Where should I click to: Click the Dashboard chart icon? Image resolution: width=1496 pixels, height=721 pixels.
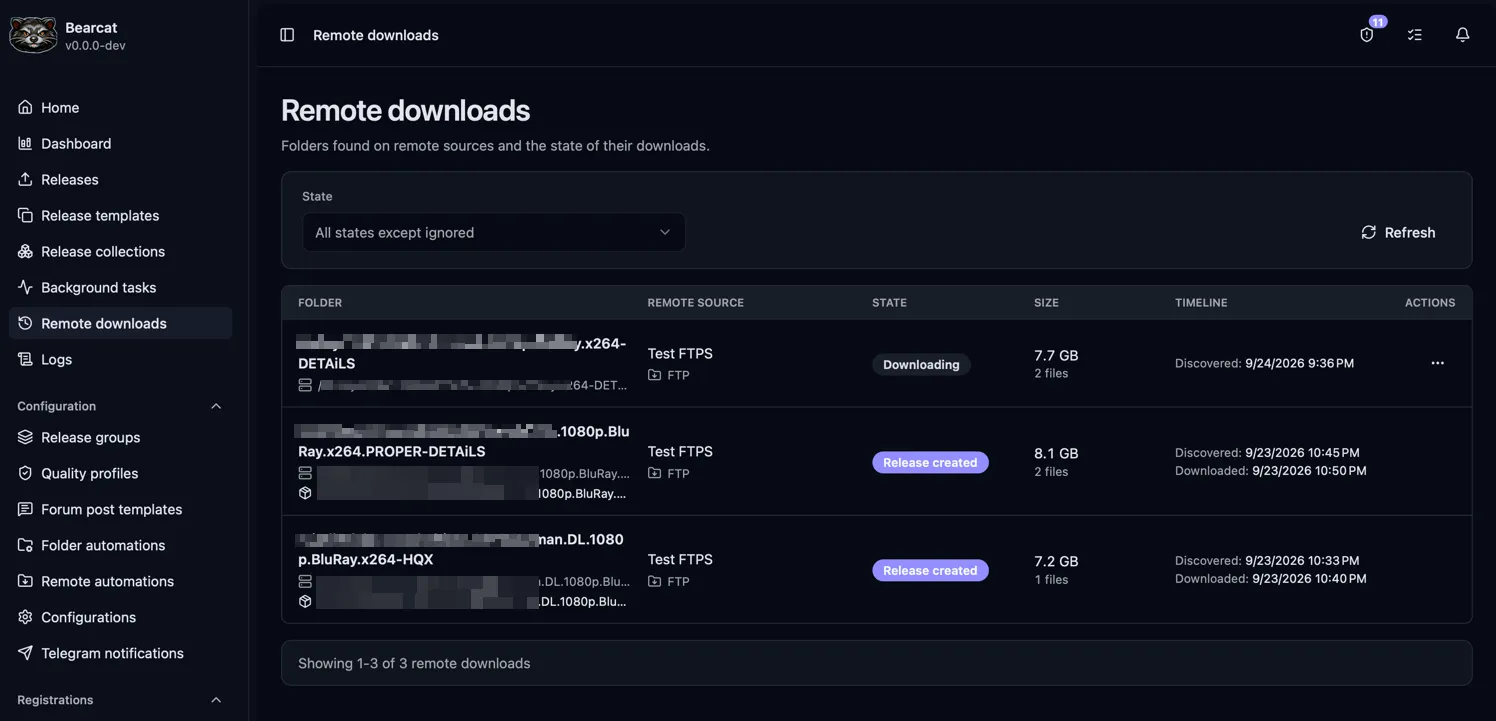point(26,143)
